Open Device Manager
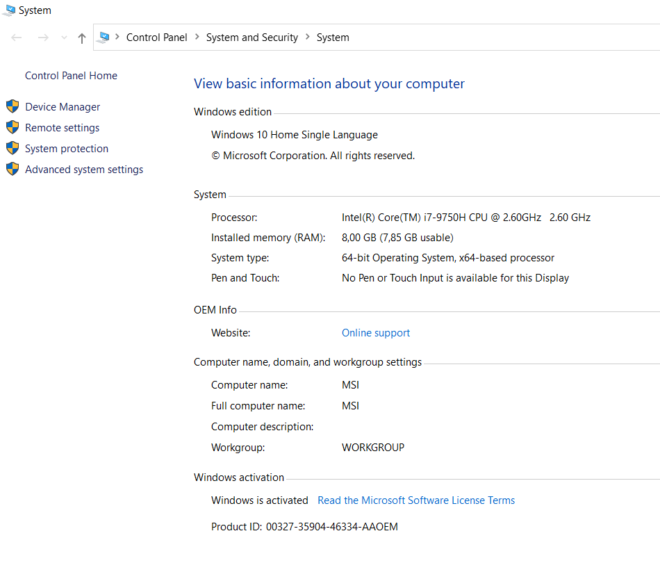The height and width of the screenshot is (579, 660). (62, 107)
